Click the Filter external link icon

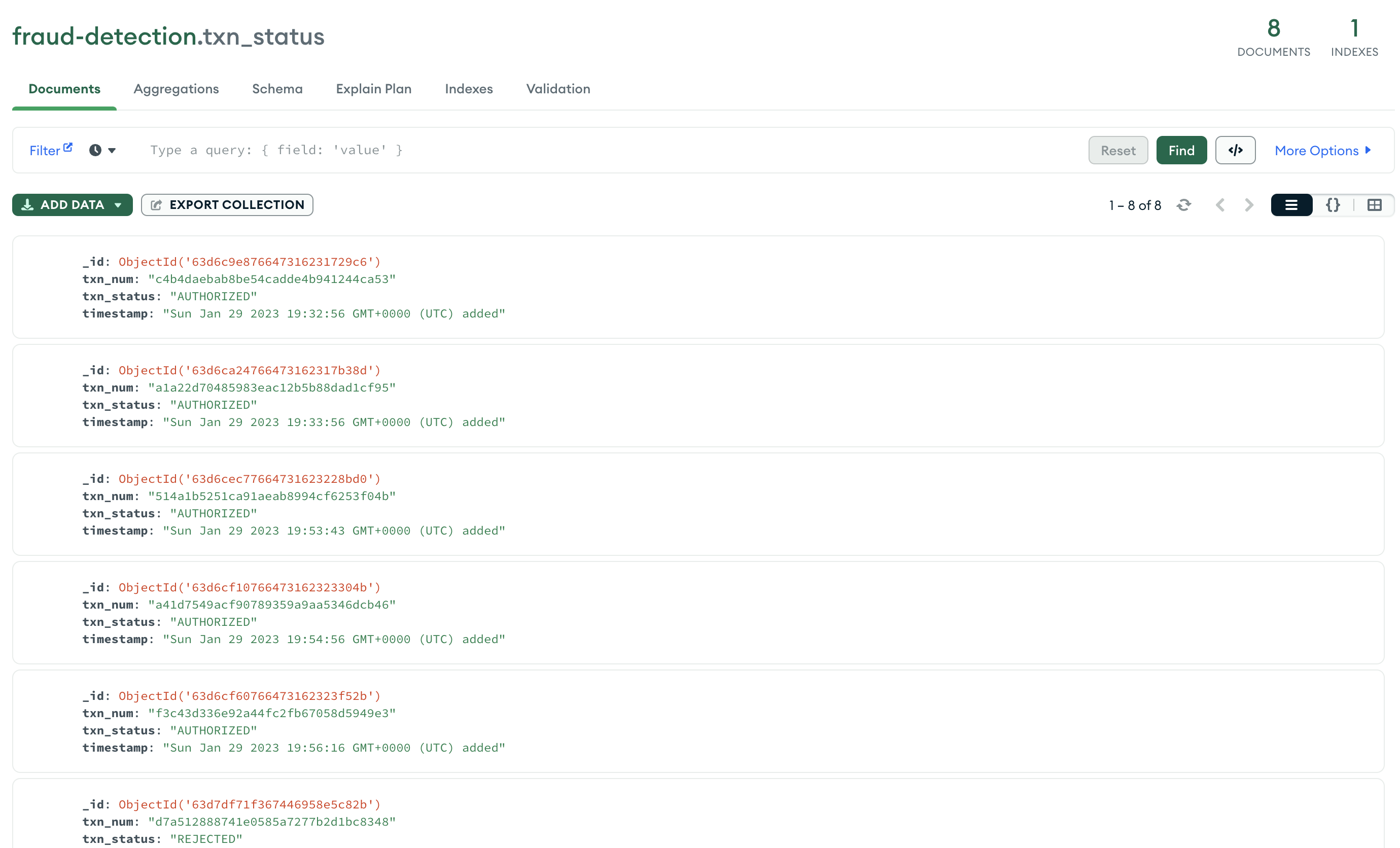[67, 148]
